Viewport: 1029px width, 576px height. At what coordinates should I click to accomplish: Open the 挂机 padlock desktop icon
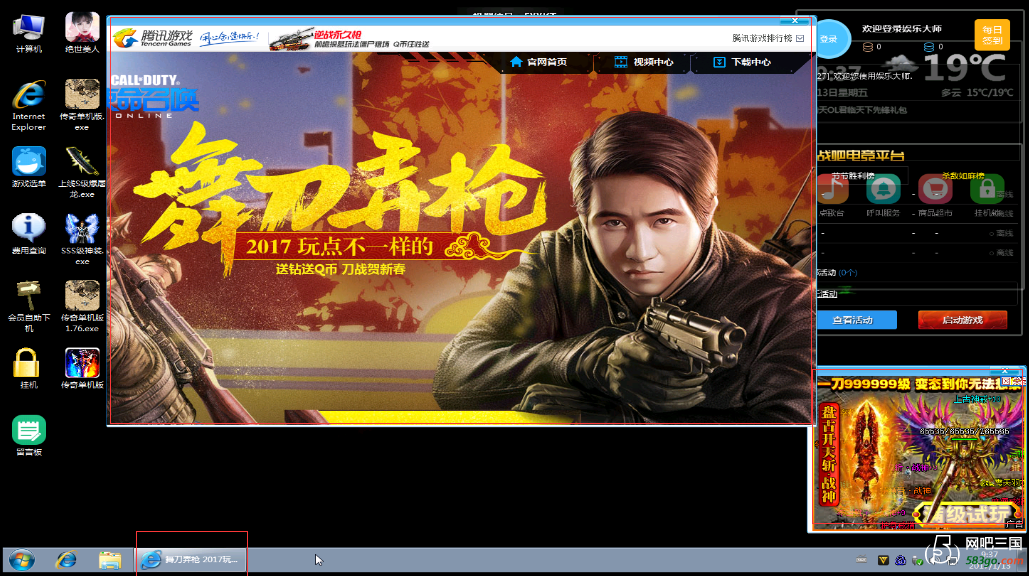pos(26,368)
